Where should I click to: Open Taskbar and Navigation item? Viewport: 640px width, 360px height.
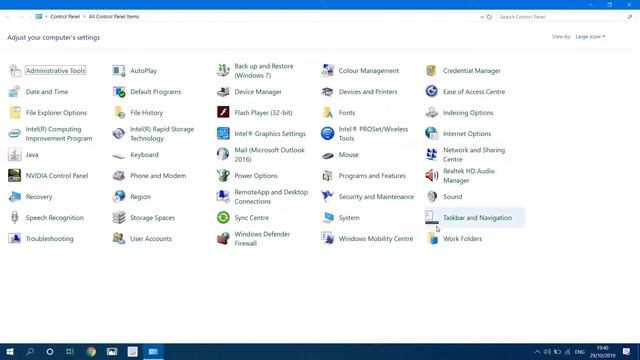click(x=474, y=218)
